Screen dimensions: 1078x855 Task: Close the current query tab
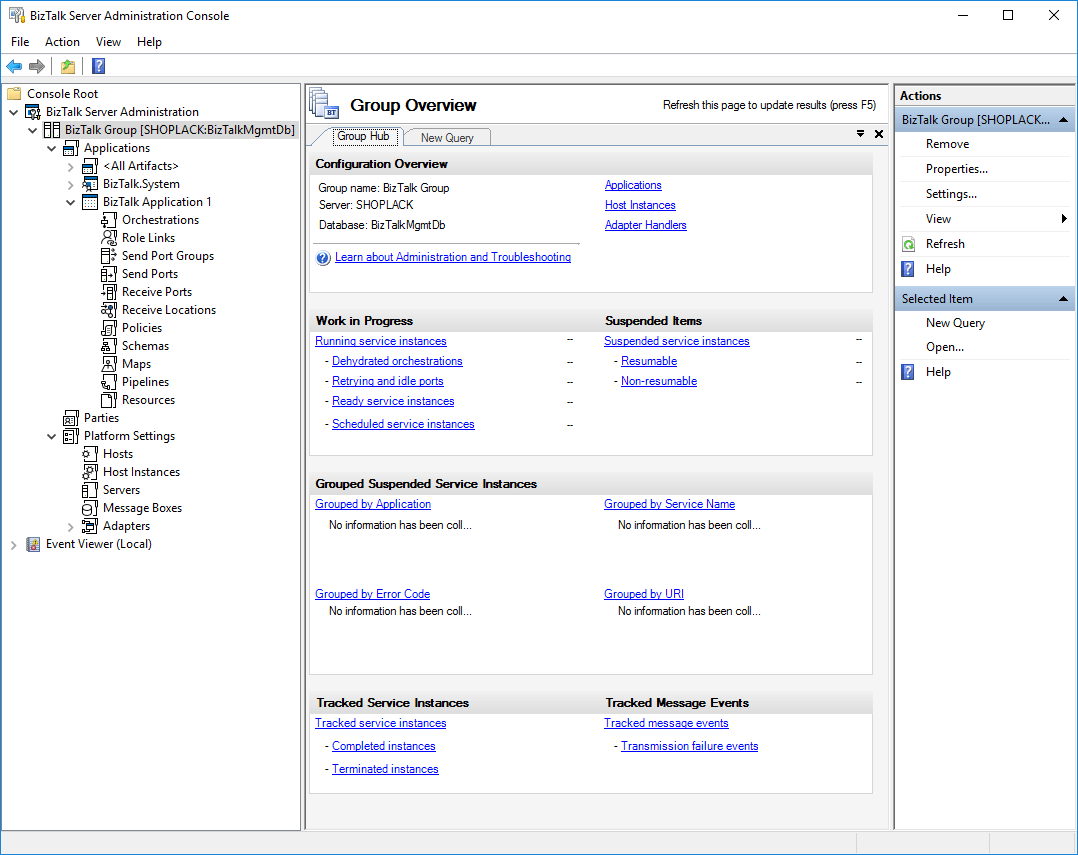tap(879, 134)
